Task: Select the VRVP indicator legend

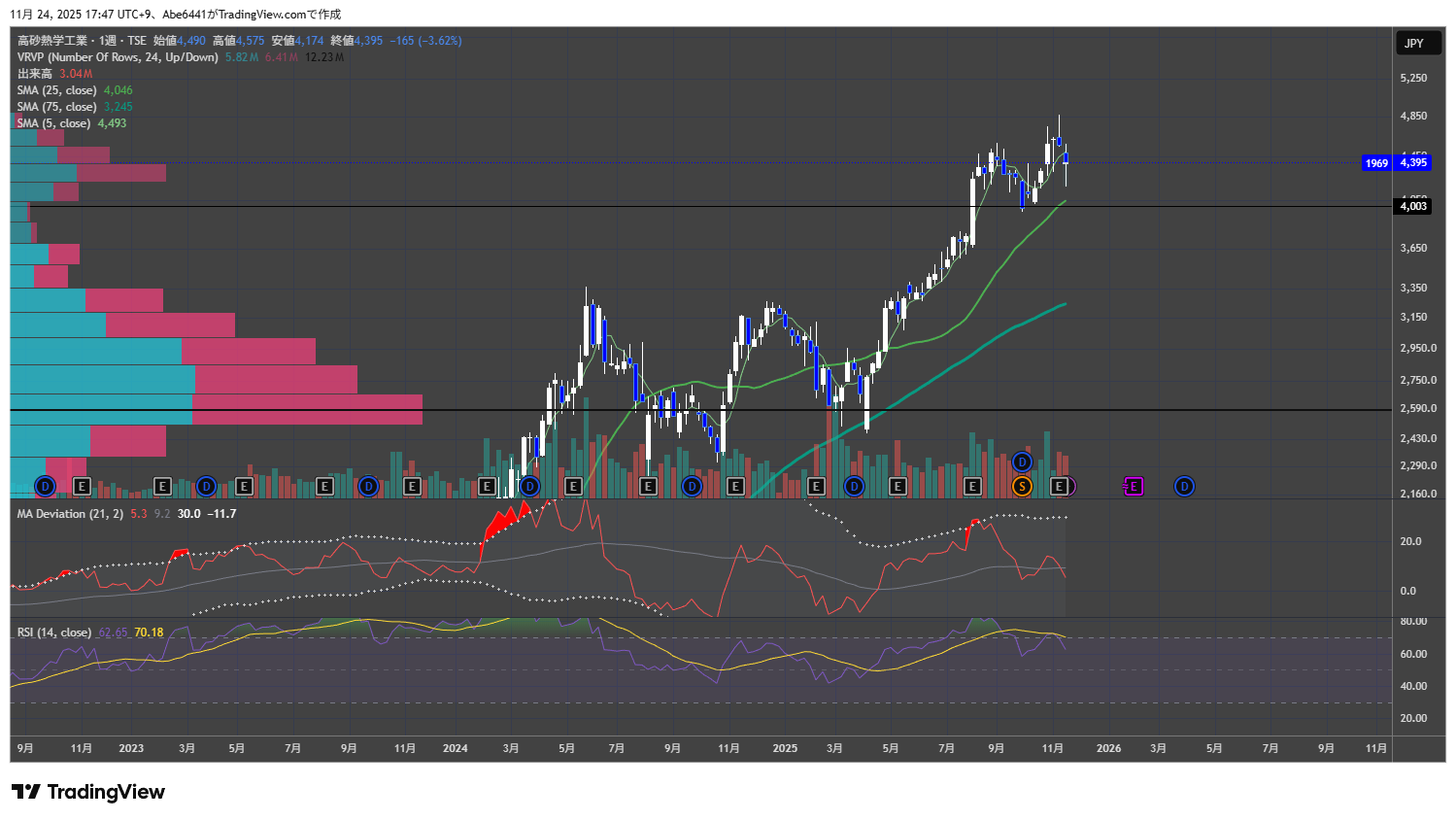Action: (x=117, y=57)
